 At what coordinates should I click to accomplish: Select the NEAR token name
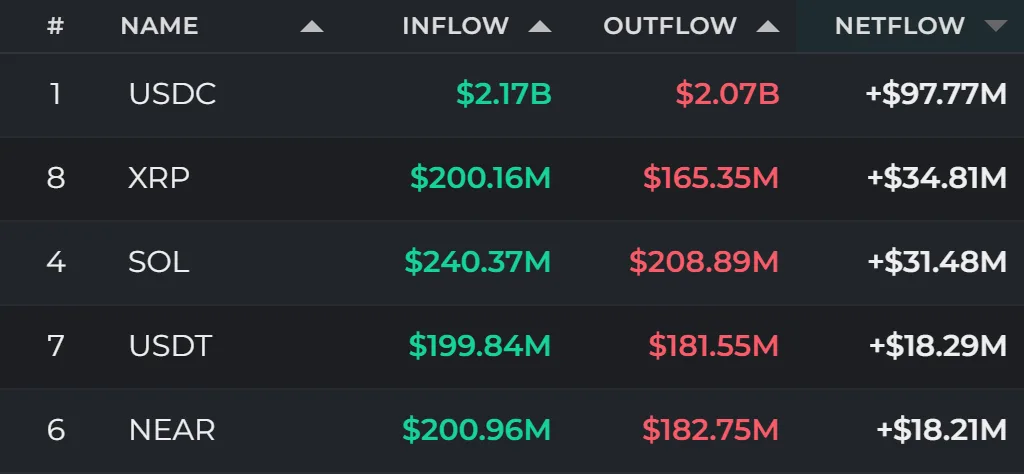[x=172, y=430]
